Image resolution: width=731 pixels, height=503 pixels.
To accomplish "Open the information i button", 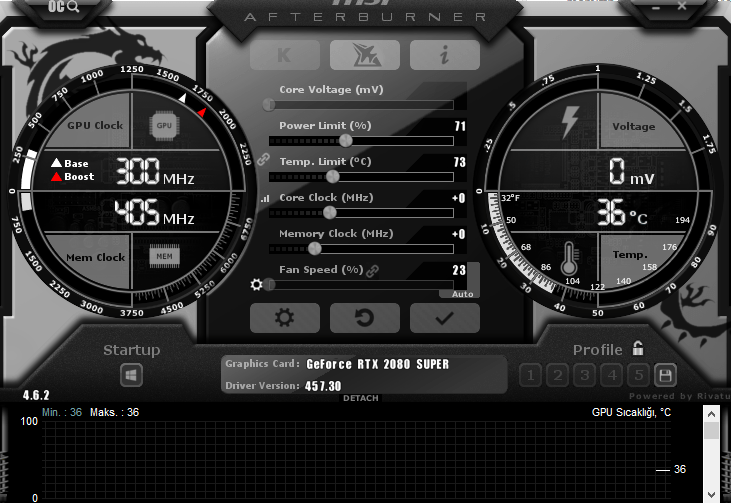I will click(x=445, y=55).
